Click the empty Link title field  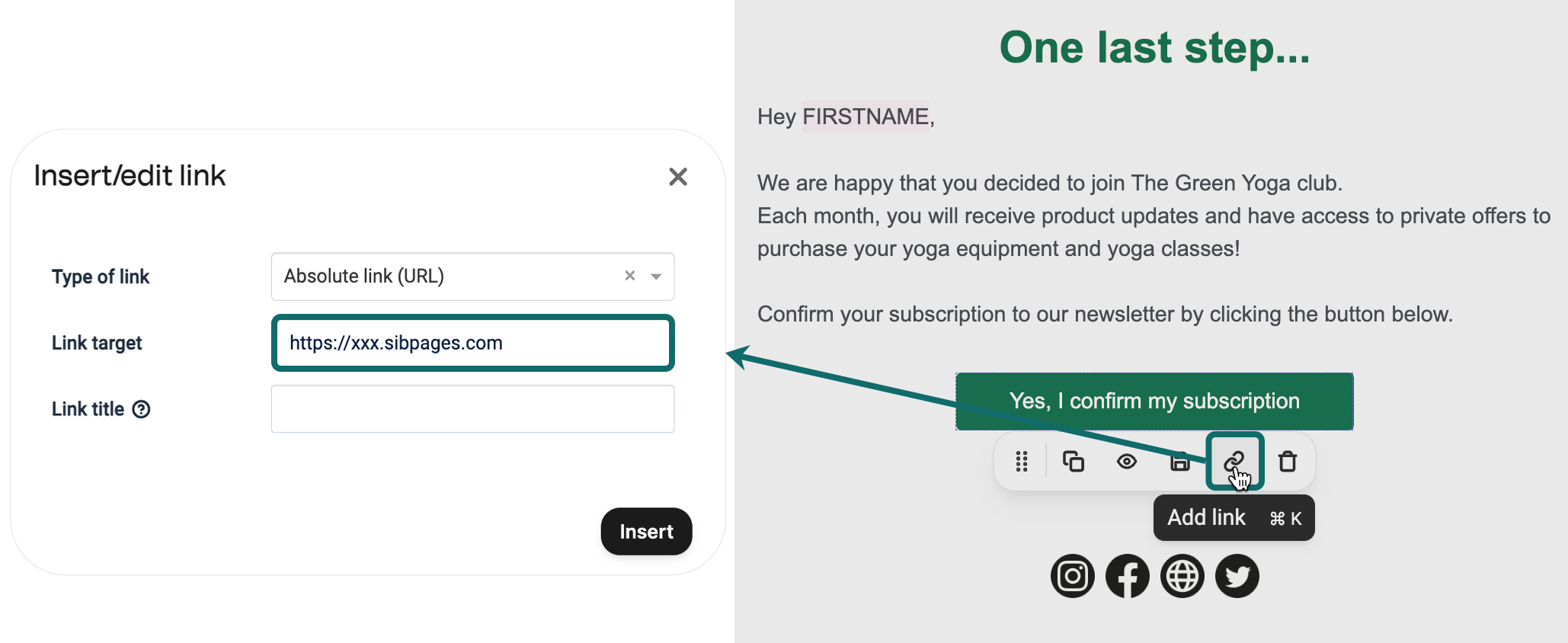tap(472, 409)
